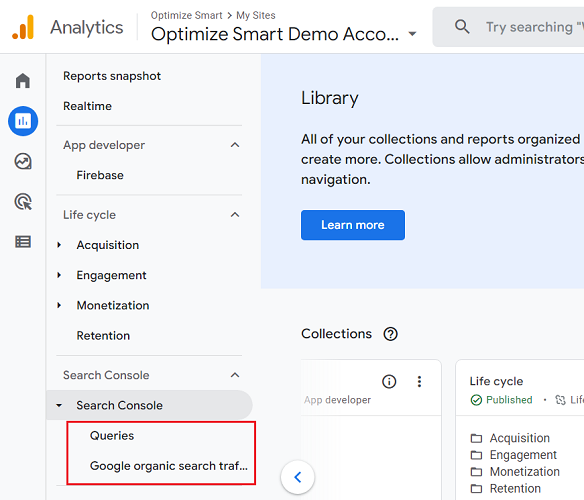
Task: Collapse the reports navigation with the back chevron
Action: (298, 477)
